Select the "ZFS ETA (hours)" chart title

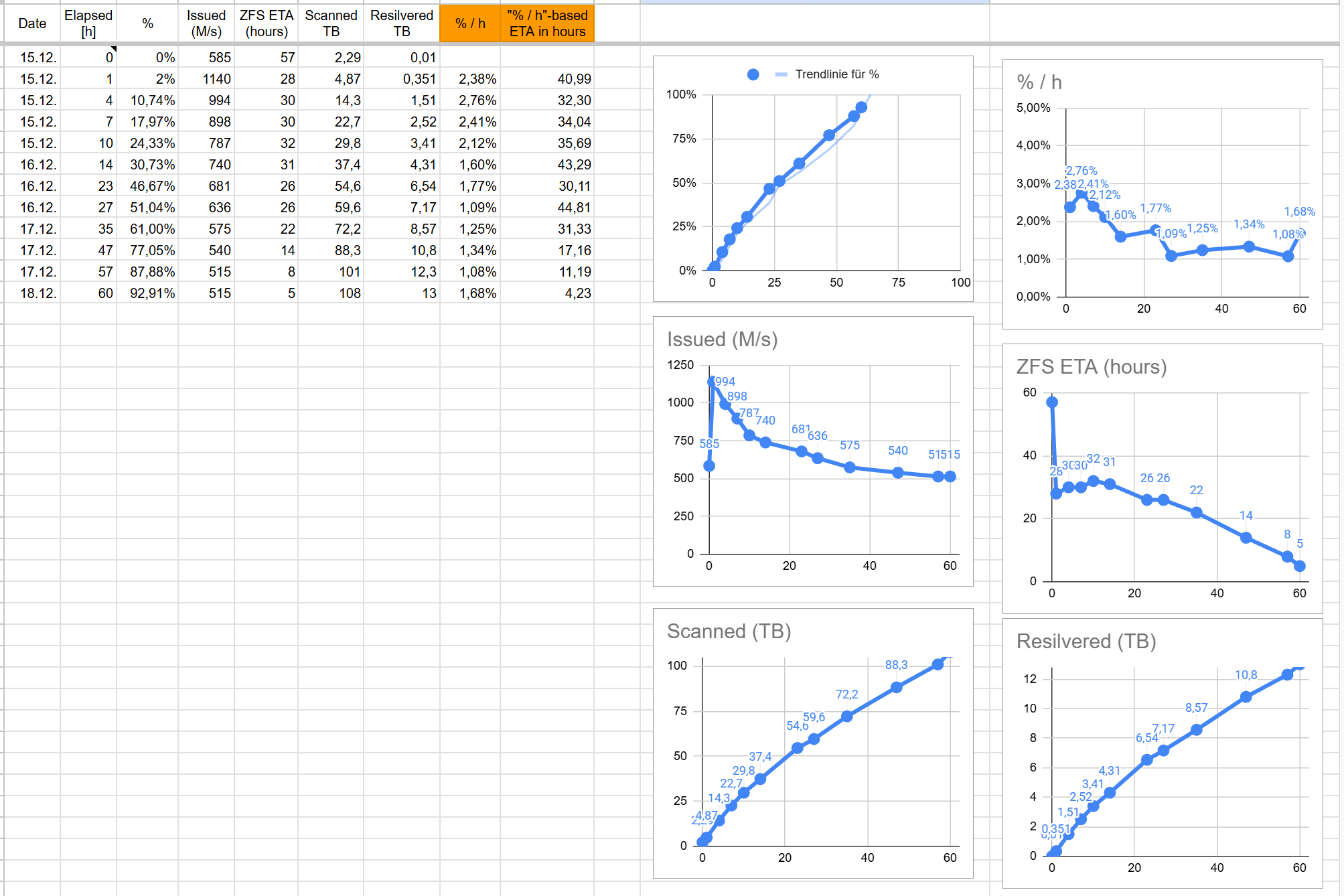(1091, 367)
